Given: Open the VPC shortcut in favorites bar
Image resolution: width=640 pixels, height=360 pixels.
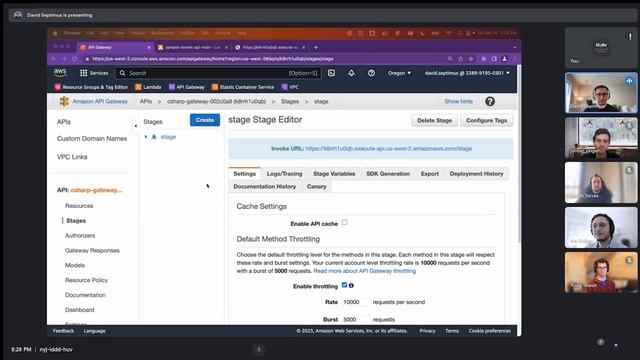Looking at the screenshot, I should [x=290, y=87].
